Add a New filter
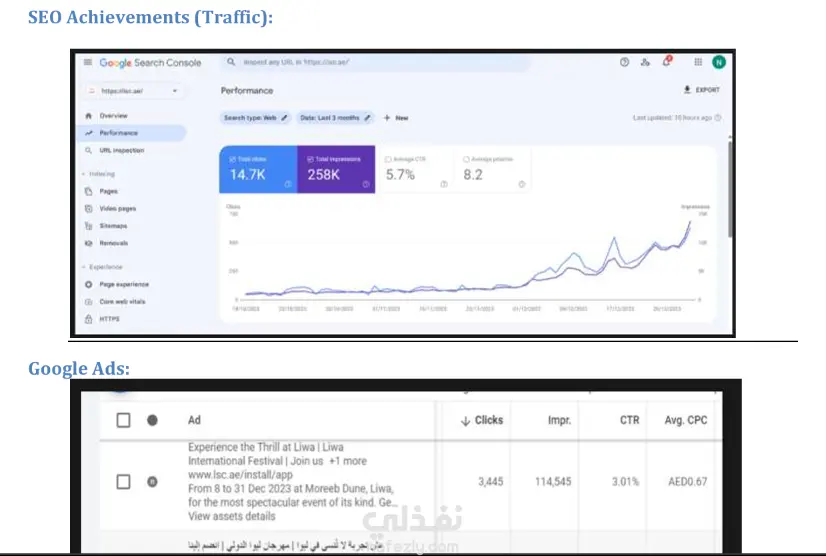The height and width of the screenshot is (556, 826). [396, 118]
